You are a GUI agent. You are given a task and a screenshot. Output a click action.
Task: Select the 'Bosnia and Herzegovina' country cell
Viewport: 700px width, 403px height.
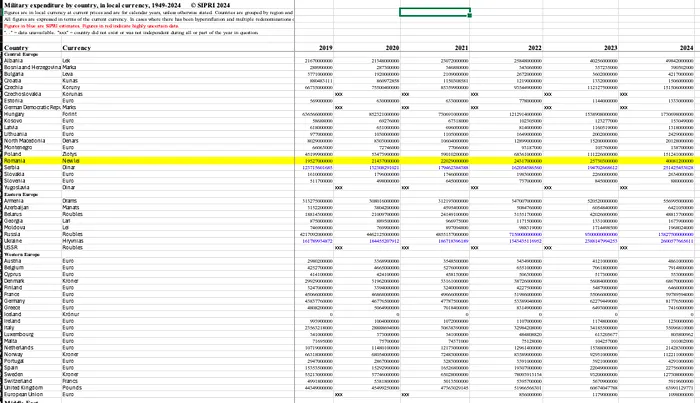click(x=32, y=67)
